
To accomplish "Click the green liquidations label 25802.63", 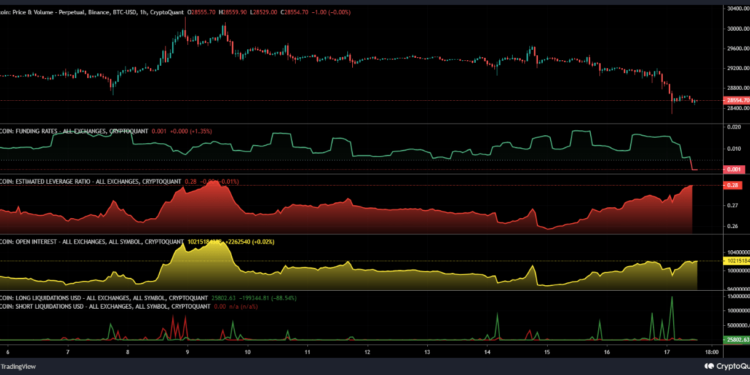I will tap(737, 340).
